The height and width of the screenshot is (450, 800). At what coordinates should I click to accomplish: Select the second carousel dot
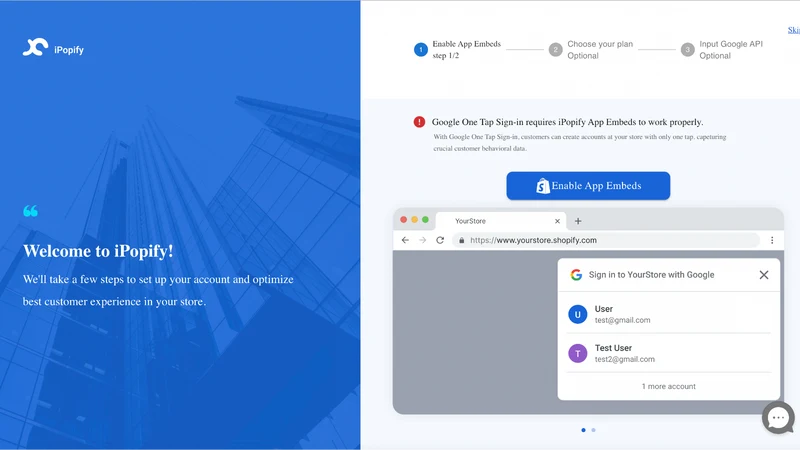pos(593,430)
